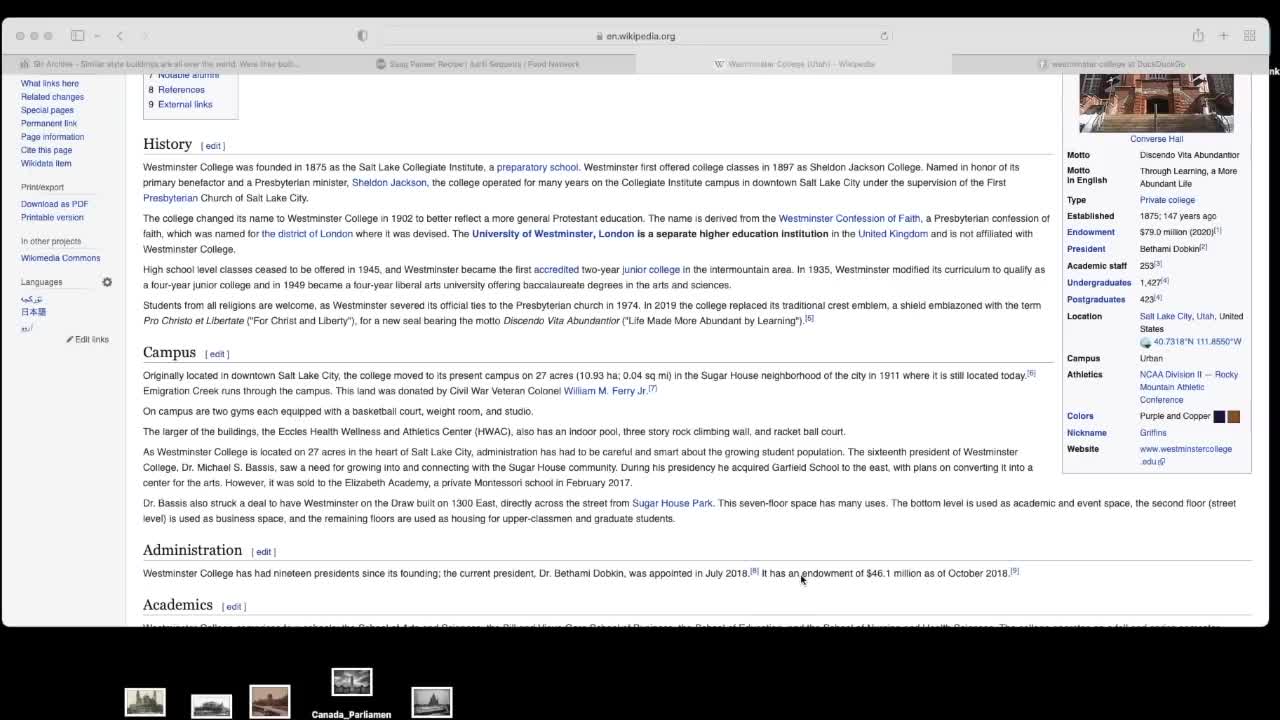1280x720 pixels.
Task: Click Cite this page
Action: click(46, 150)
